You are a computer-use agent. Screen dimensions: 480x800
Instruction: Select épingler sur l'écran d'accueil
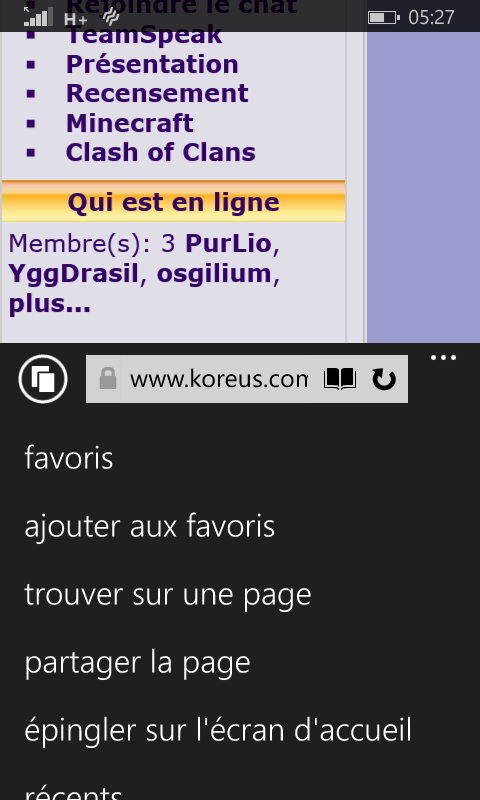click(218, 731)
